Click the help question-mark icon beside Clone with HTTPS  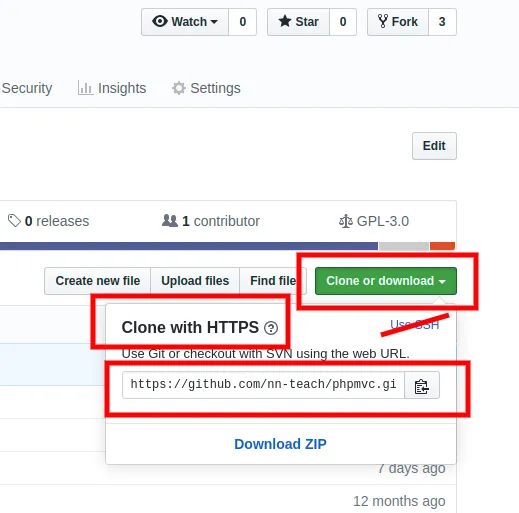click(x=271, y=328)
